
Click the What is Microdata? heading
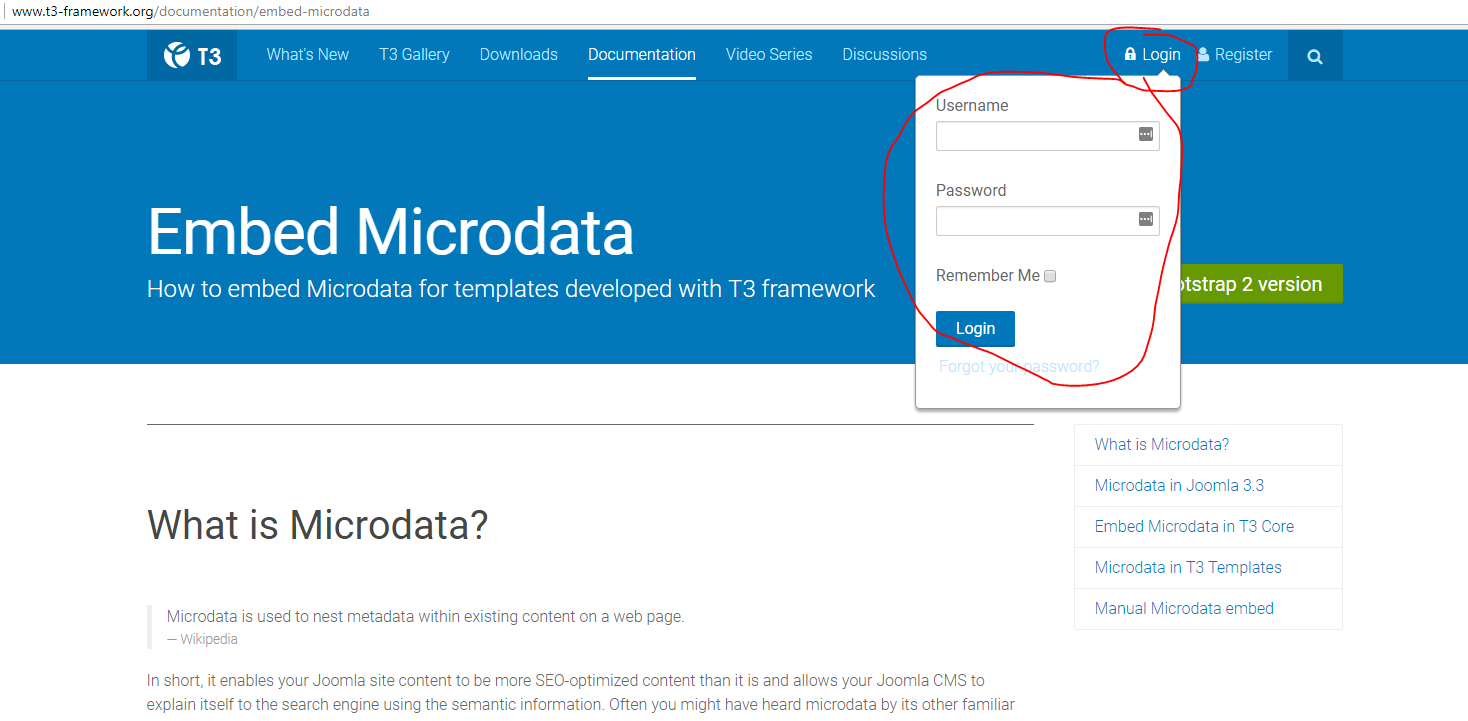click(318, 525)
